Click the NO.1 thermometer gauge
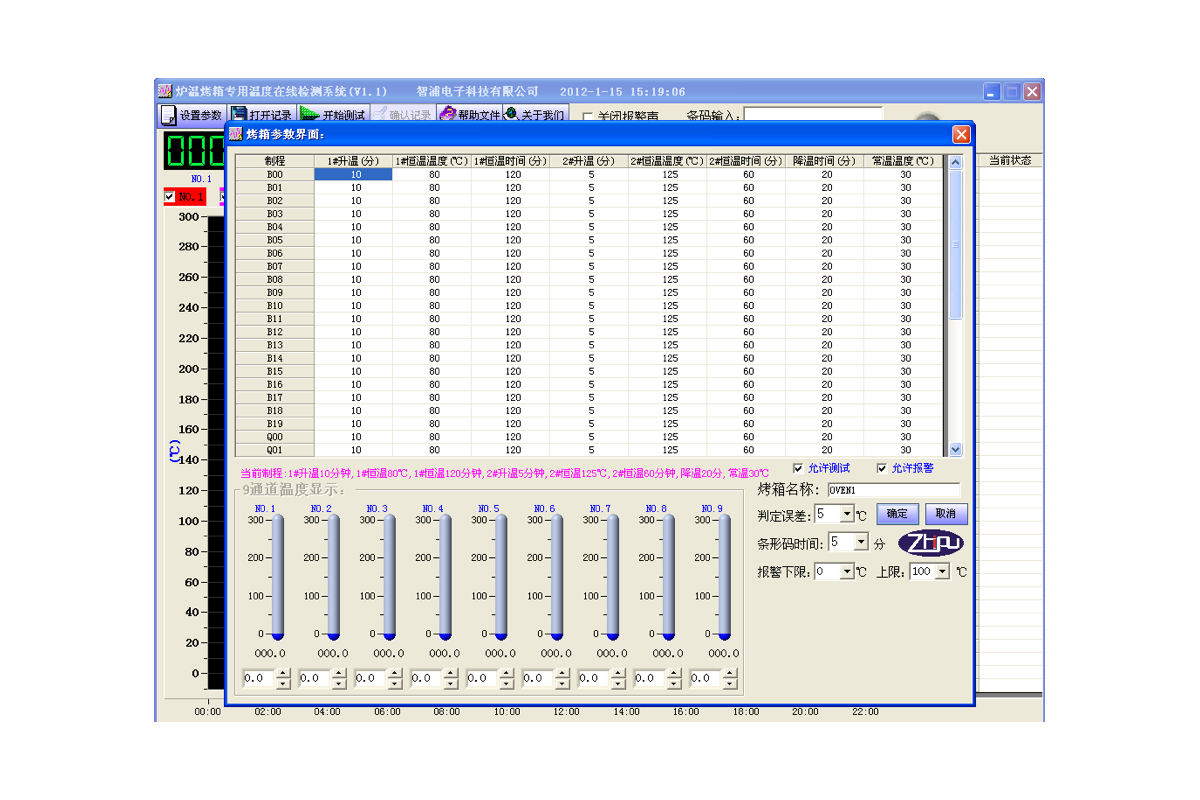The image size is (1200, 800). coord(278,577)
